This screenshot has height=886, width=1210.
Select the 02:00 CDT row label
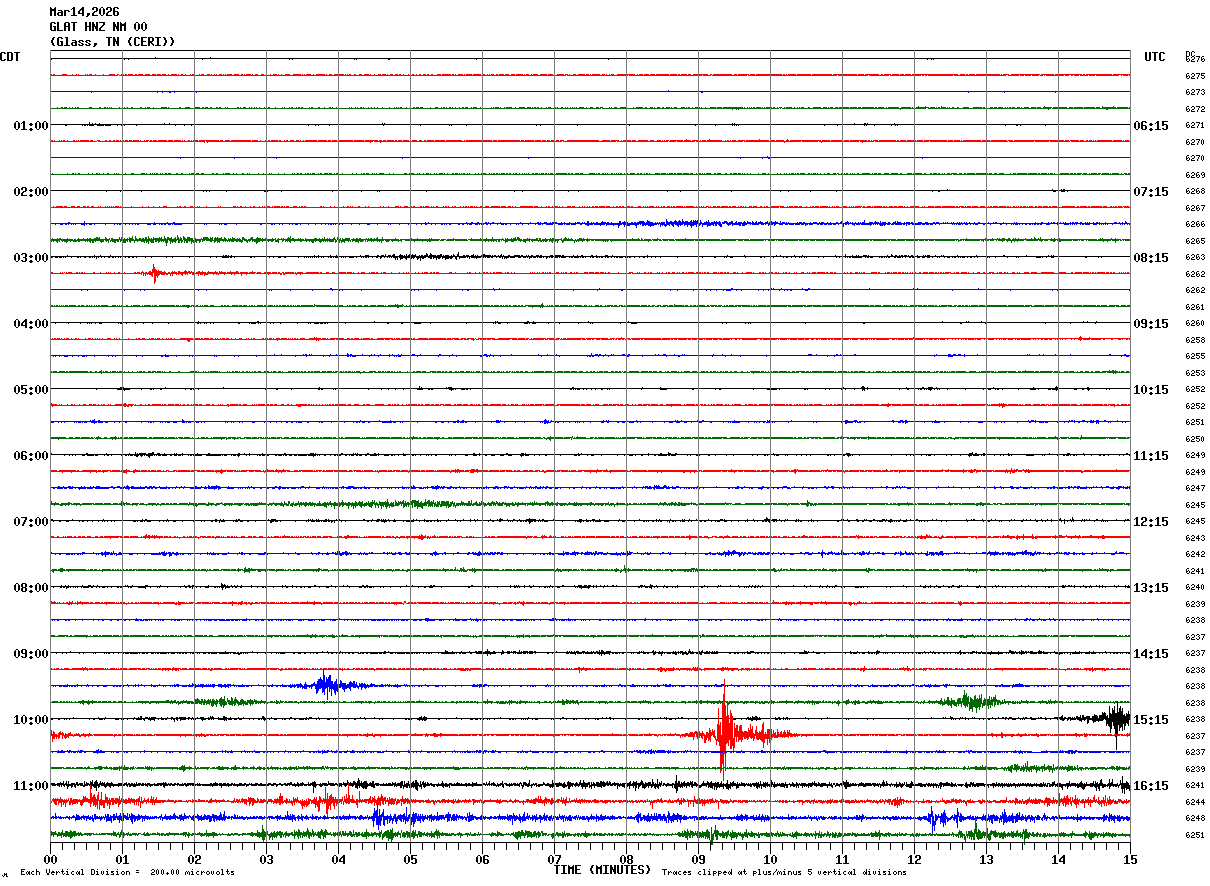[31, 192]
